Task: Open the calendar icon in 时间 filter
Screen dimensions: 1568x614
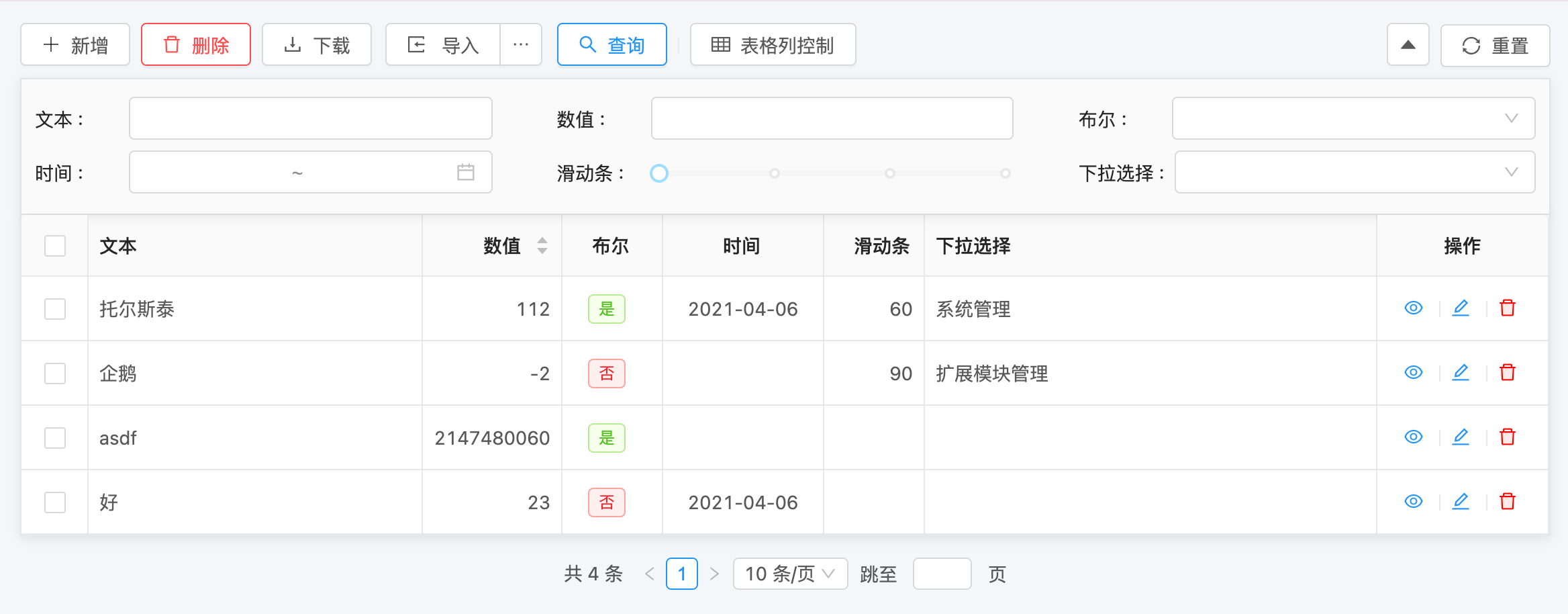Action: coord(466,172)
